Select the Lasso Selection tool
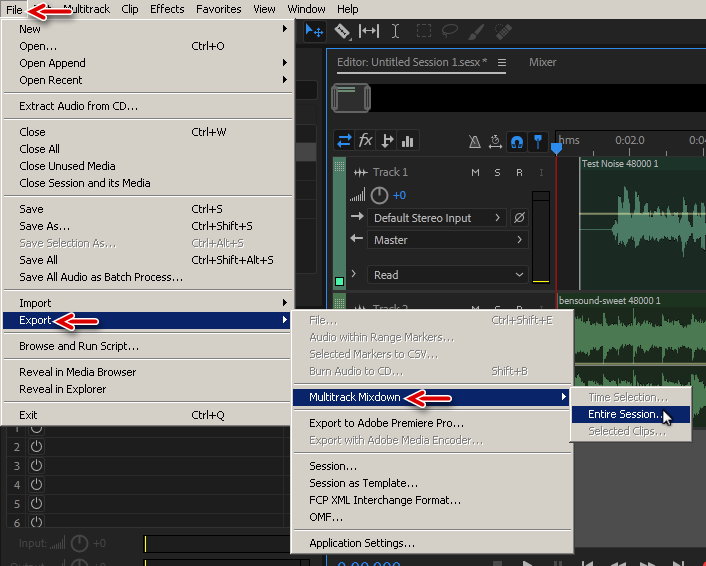Image resolution: width=706 pixels, height=566 pixels. [x=449, y=31]
